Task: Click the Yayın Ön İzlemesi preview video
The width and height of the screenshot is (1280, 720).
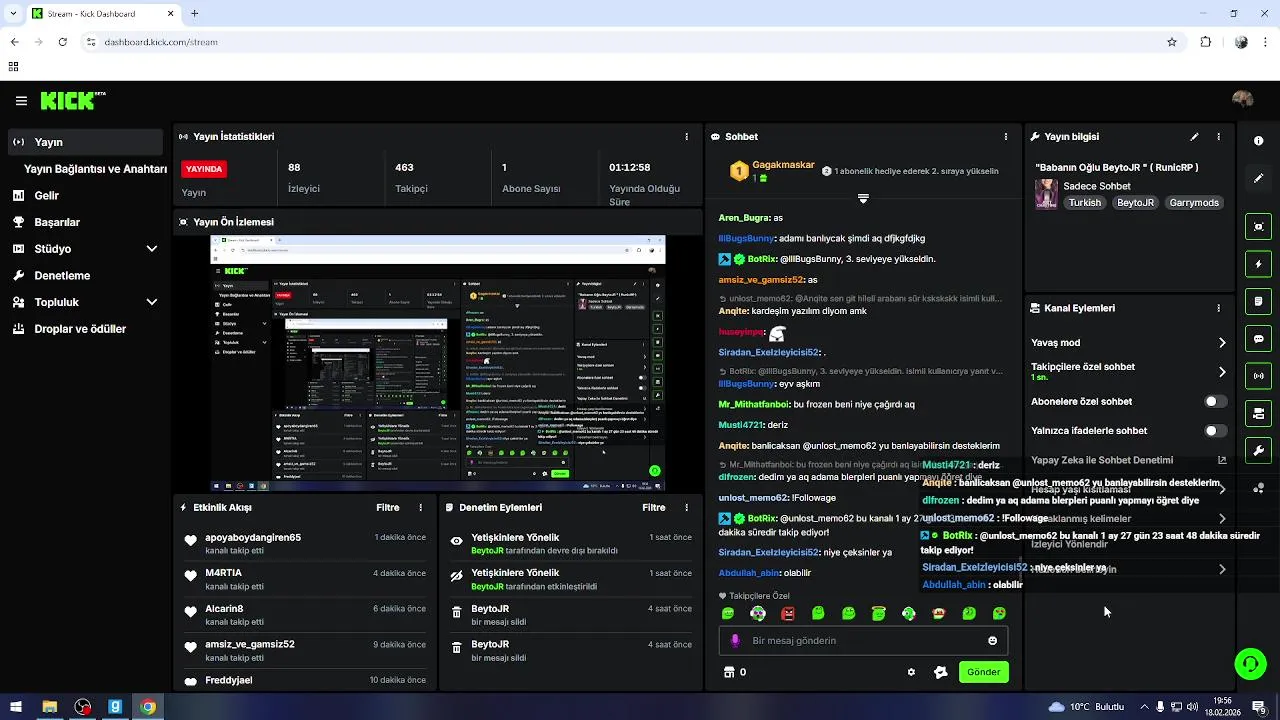Action: click(x=438, y=363)
